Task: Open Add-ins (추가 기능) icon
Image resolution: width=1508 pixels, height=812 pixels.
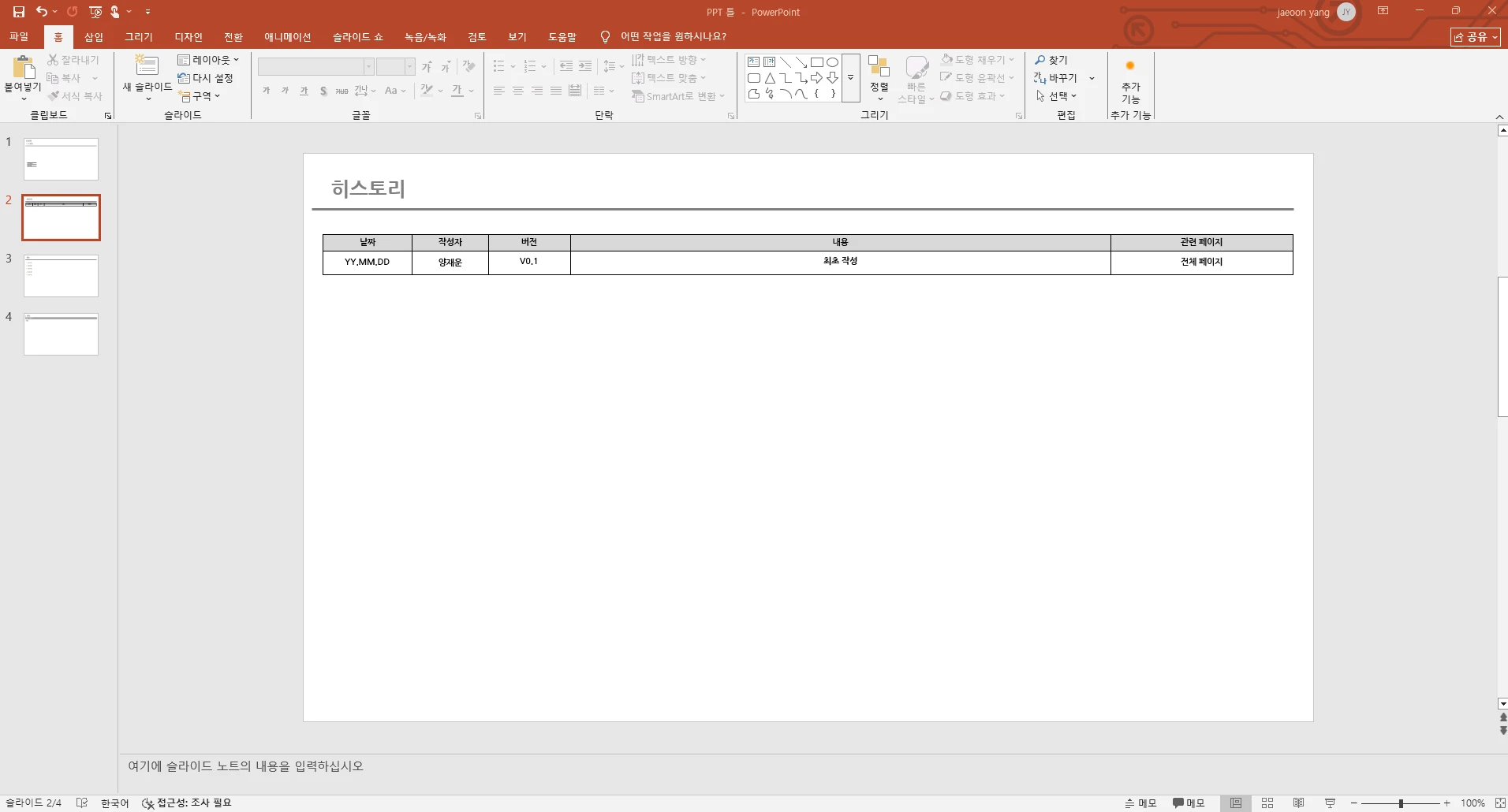Action: pyautogui.click(x=1130, y=66)
